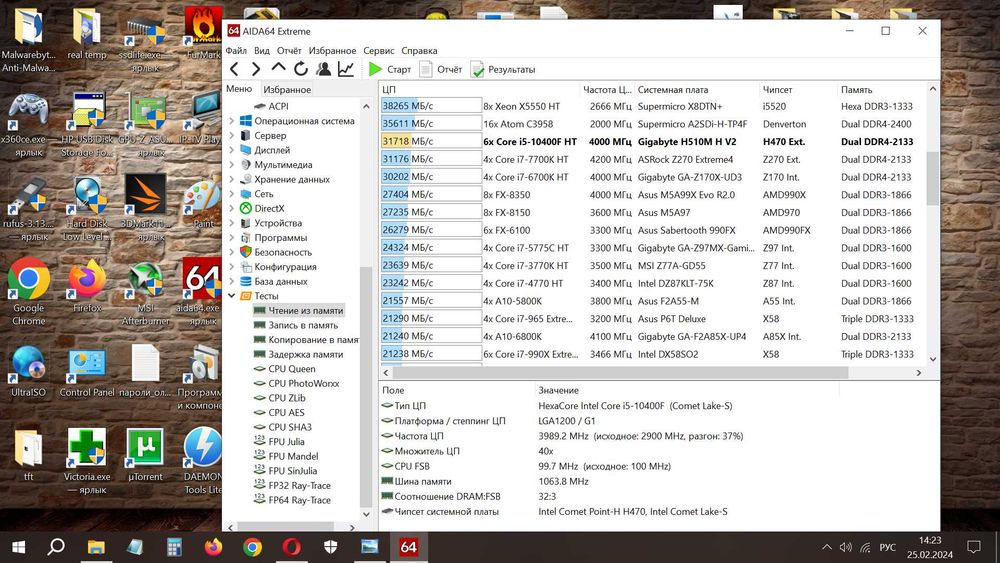The height and width of the screenshot is (563, 1000).
Task: Sort by the Чипсет column header
Action: click(798, 90)
